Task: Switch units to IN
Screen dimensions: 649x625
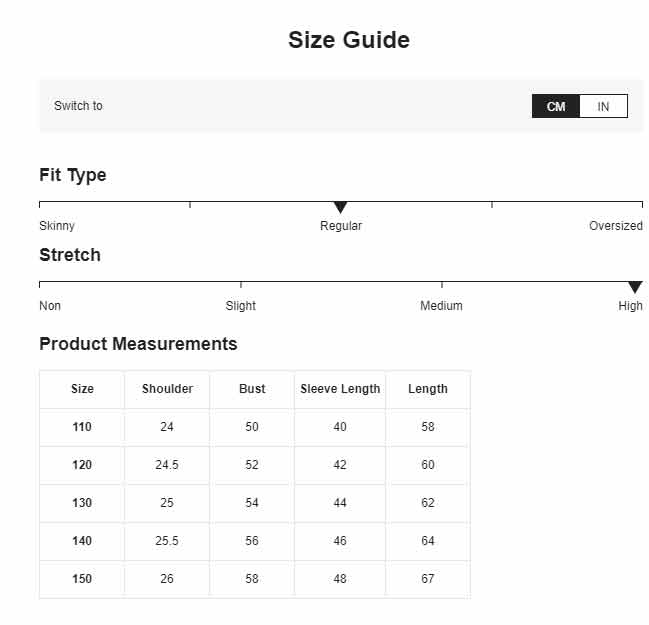Action: [x=603, y=106]
